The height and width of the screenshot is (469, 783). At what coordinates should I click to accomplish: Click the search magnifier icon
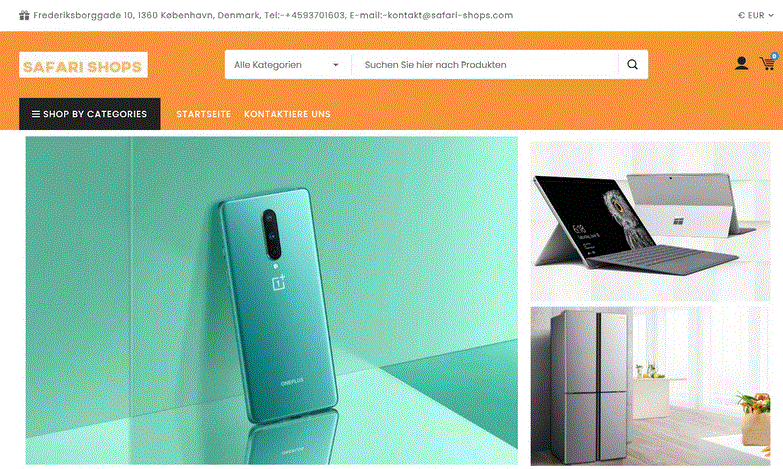(632, 64)
